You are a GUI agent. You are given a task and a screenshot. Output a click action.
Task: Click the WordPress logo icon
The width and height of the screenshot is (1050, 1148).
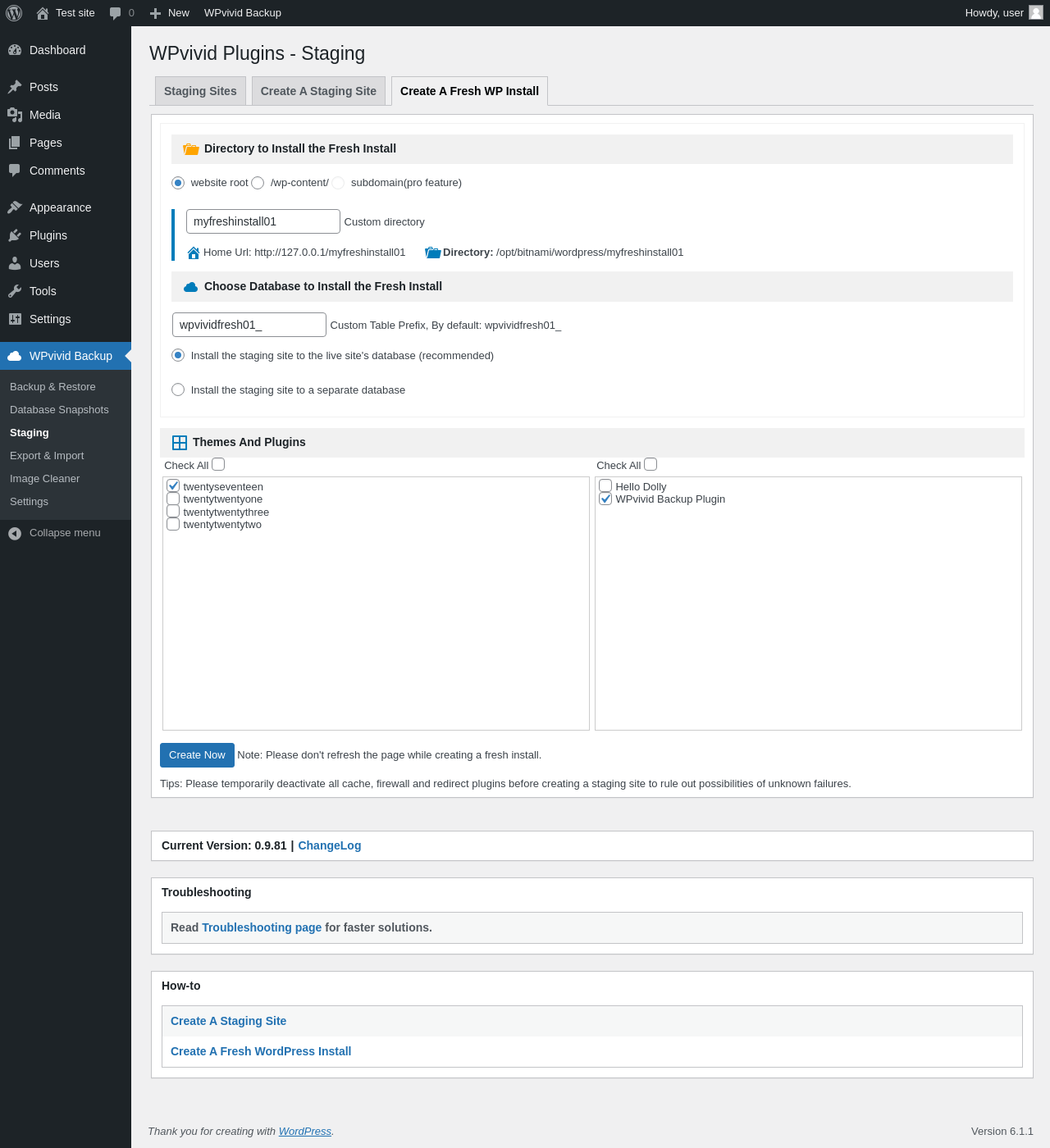click(14, 13)
